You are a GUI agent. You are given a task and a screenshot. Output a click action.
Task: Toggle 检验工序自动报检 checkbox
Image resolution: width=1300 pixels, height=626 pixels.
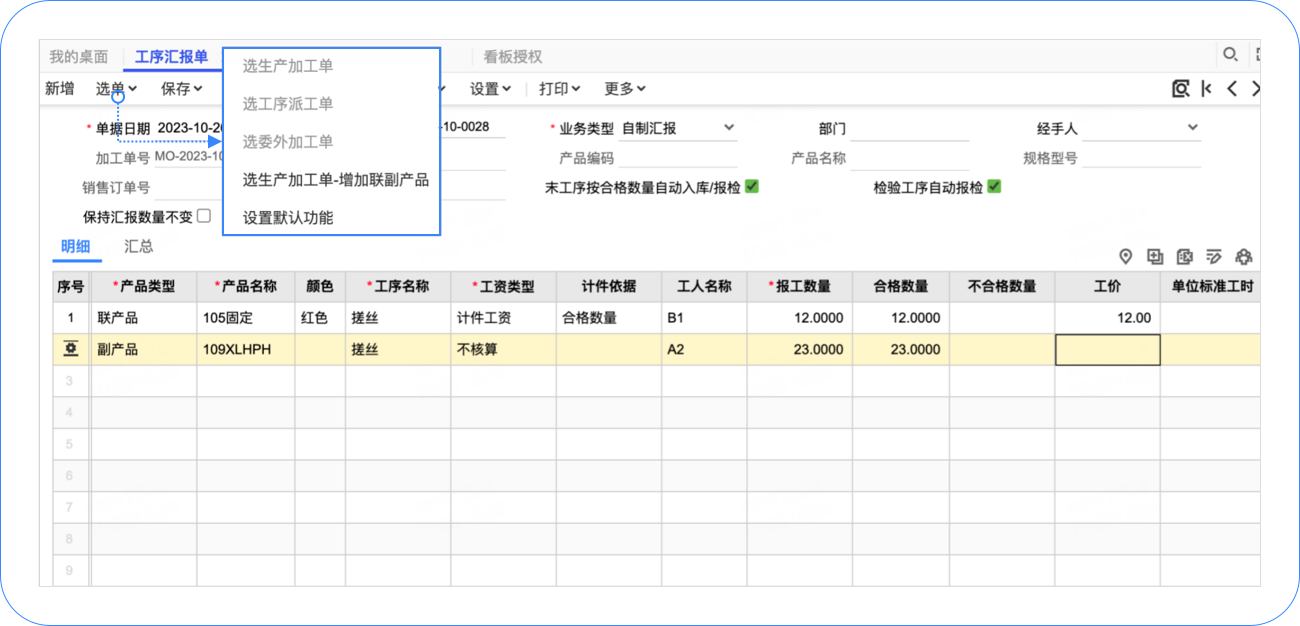(x=994, y=186)
